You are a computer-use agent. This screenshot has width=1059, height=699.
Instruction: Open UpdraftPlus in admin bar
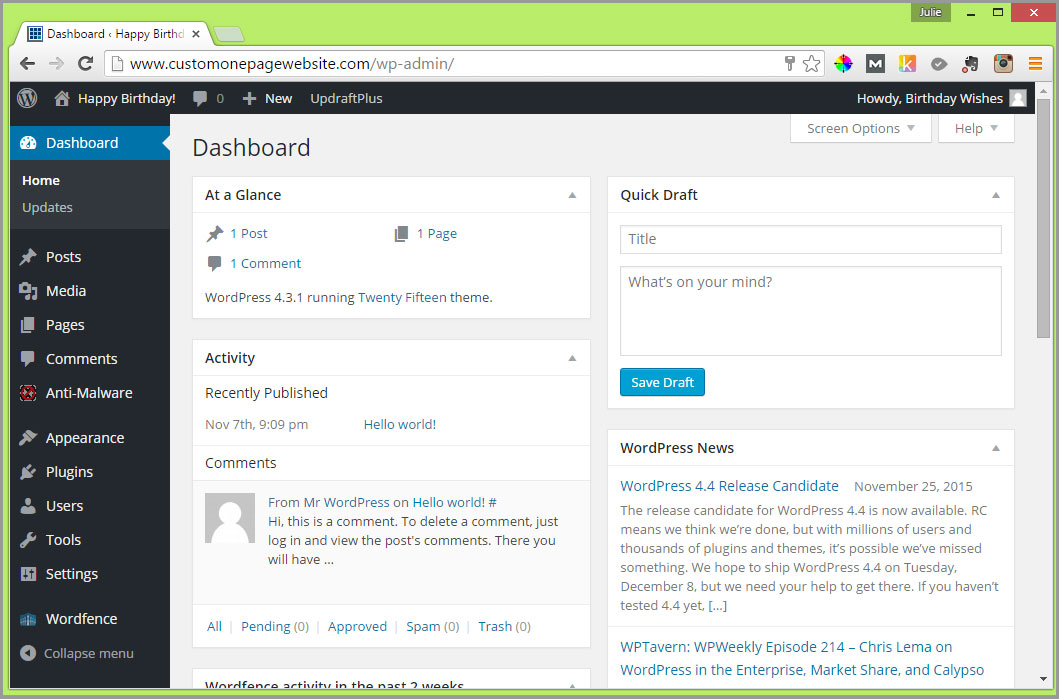click(346, 99)
